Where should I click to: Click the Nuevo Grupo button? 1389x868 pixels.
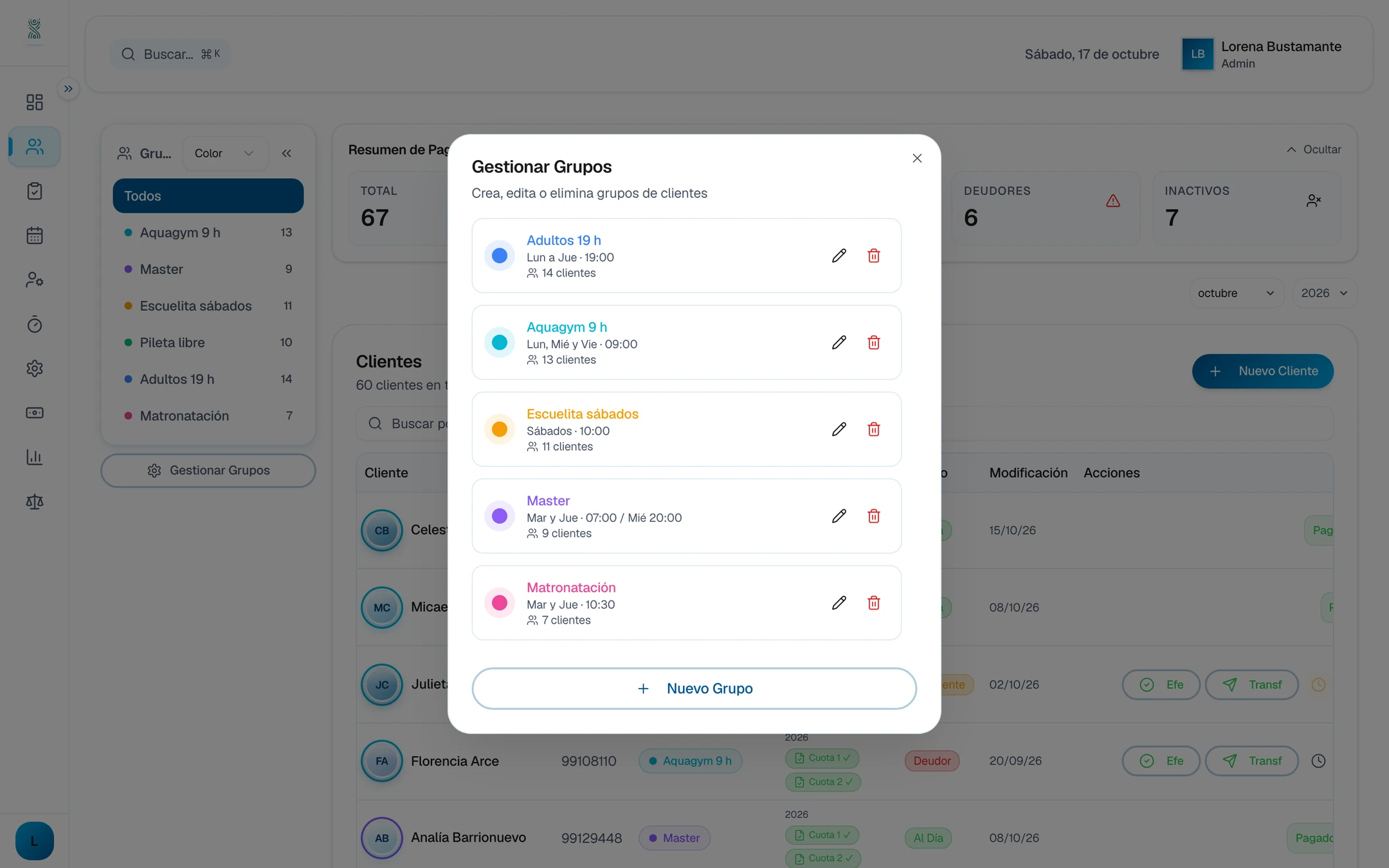click(x=694, y=689)
